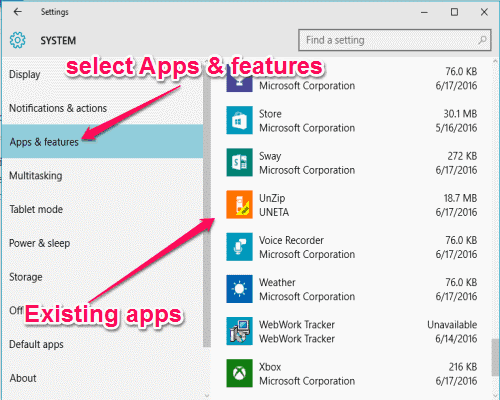Click the 216 KB size of Xbox
Viewport: 500px width, 400px height.
pyautogui.click(x=463, y=367)
